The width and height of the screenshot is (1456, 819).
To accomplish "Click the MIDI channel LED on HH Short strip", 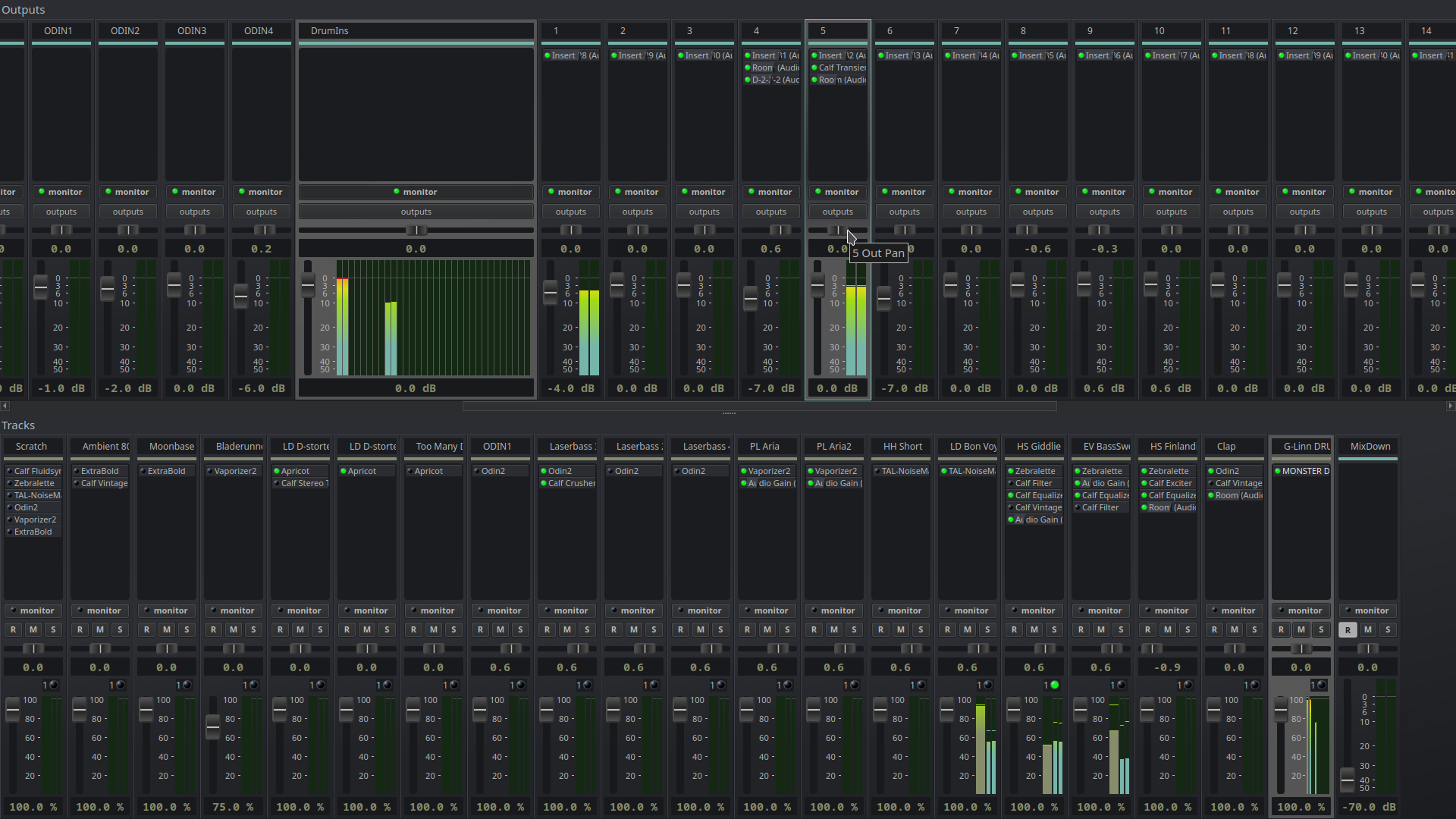I will [921, 685].
